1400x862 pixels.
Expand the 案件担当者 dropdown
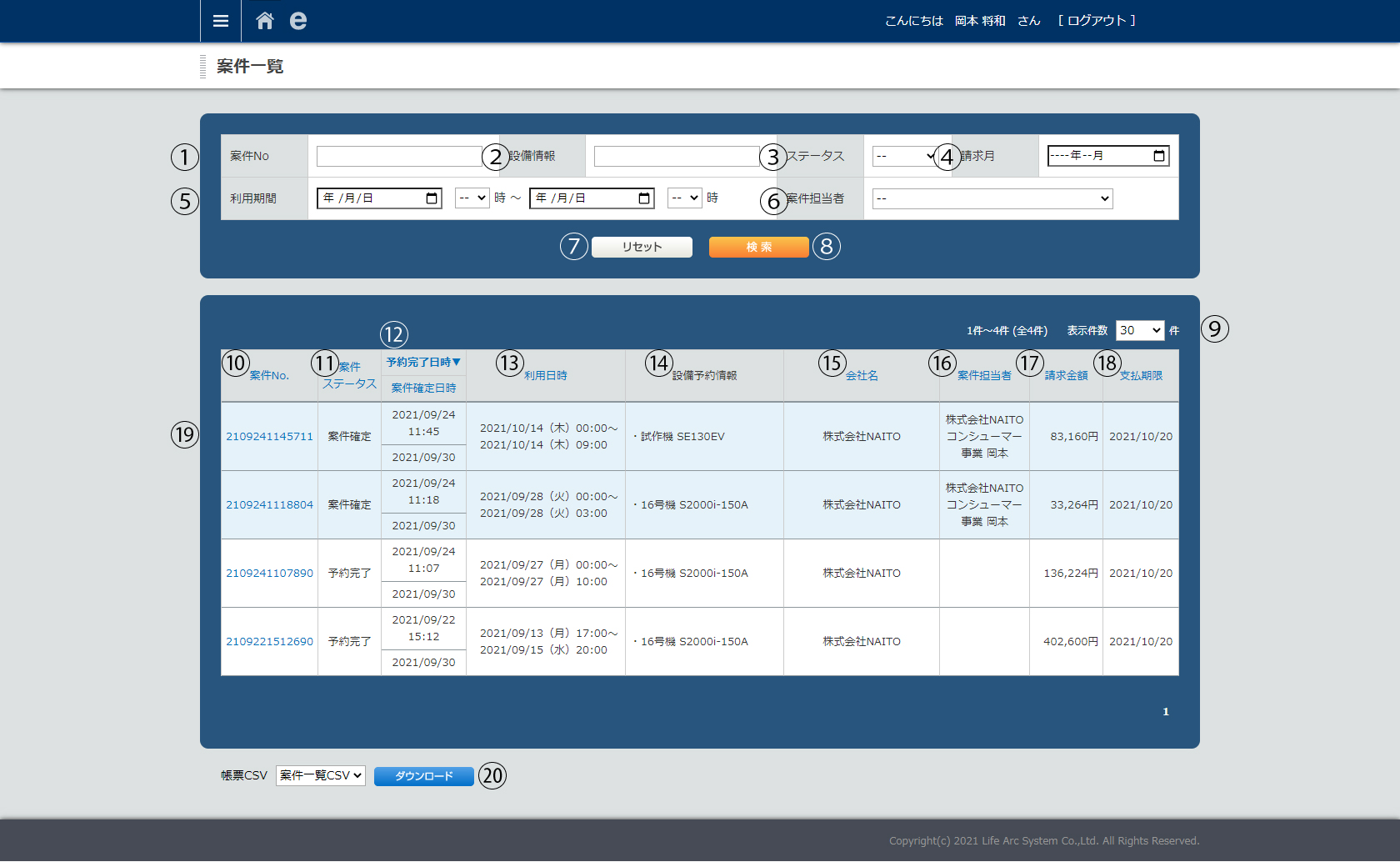pos(992,198)
